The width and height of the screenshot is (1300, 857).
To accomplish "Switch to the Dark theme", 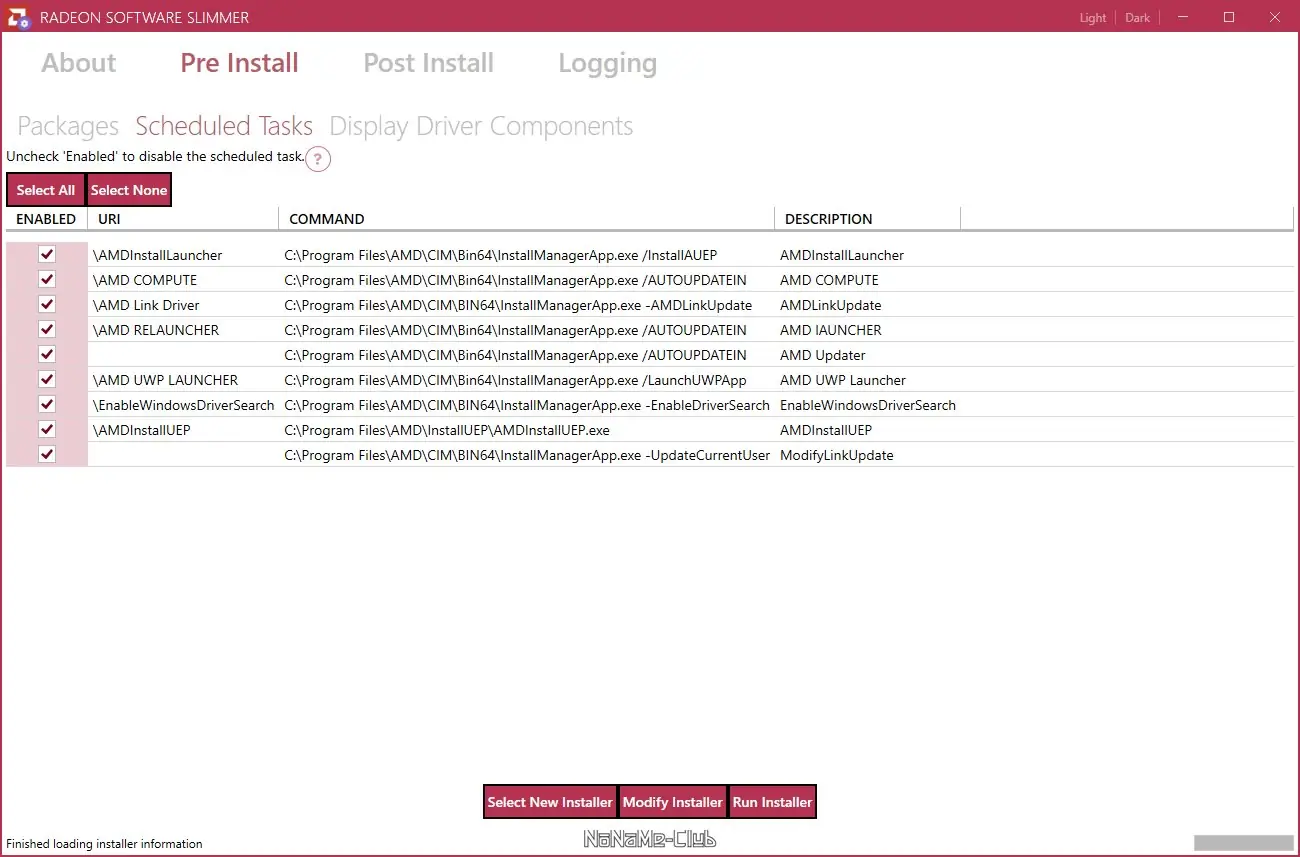I will pos(1138,18).
